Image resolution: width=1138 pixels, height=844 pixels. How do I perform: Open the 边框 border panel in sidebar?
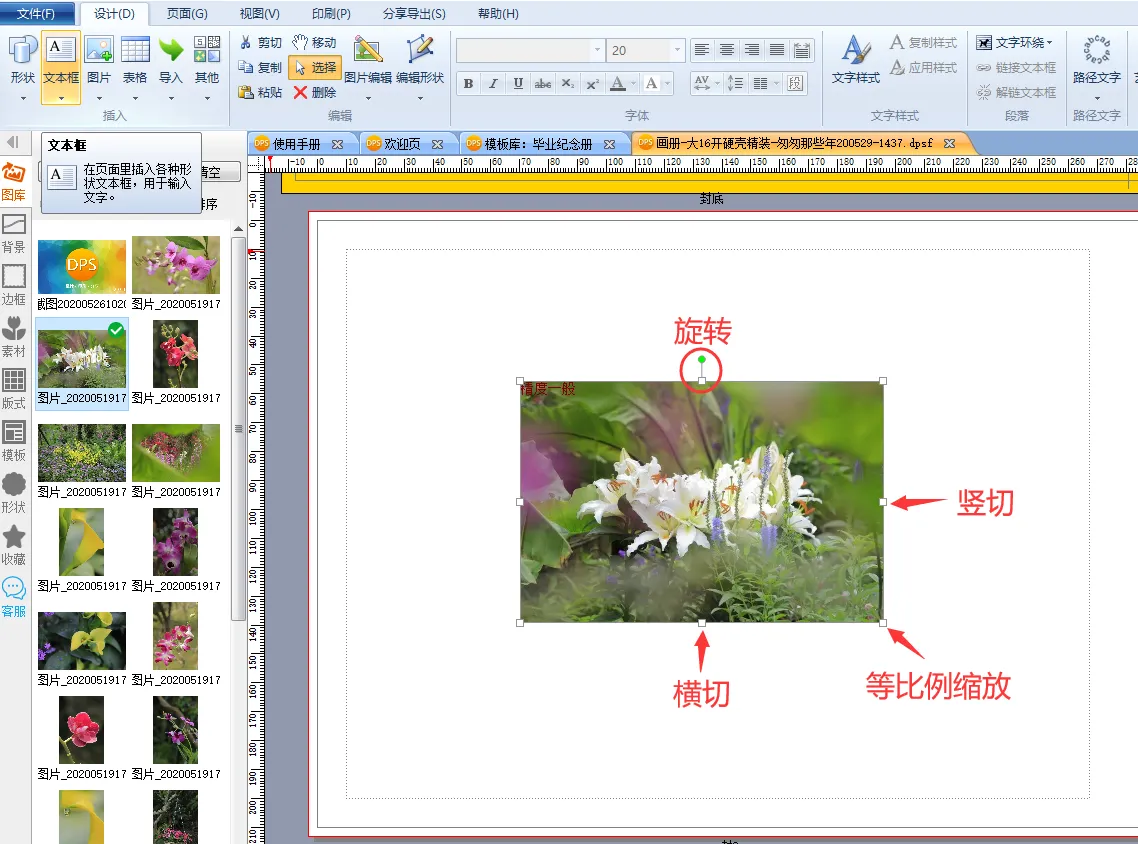tap(14, 285)
